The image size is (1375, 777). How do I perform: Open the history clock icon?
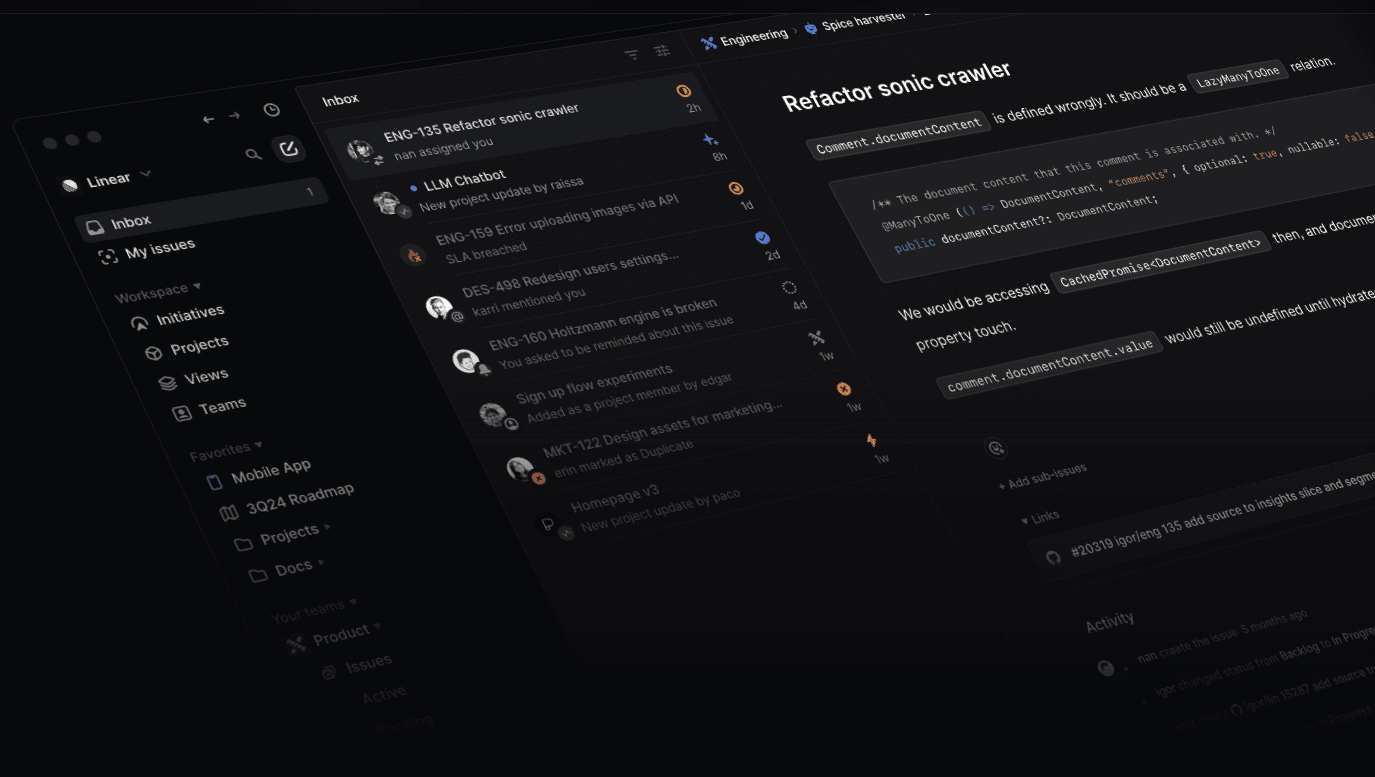272,110
